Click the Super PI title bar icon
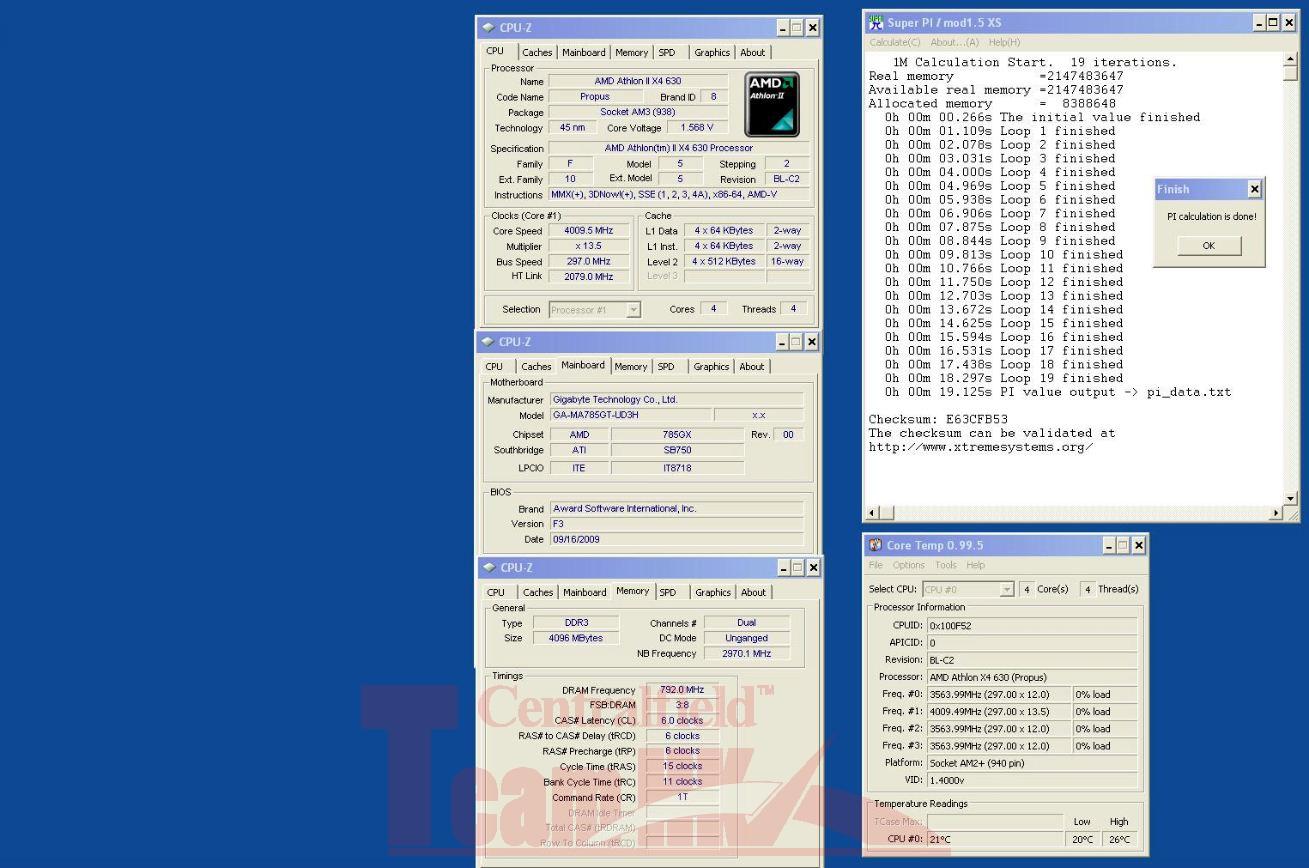Viewport: 1309px width, 868px height. point(875,22)
